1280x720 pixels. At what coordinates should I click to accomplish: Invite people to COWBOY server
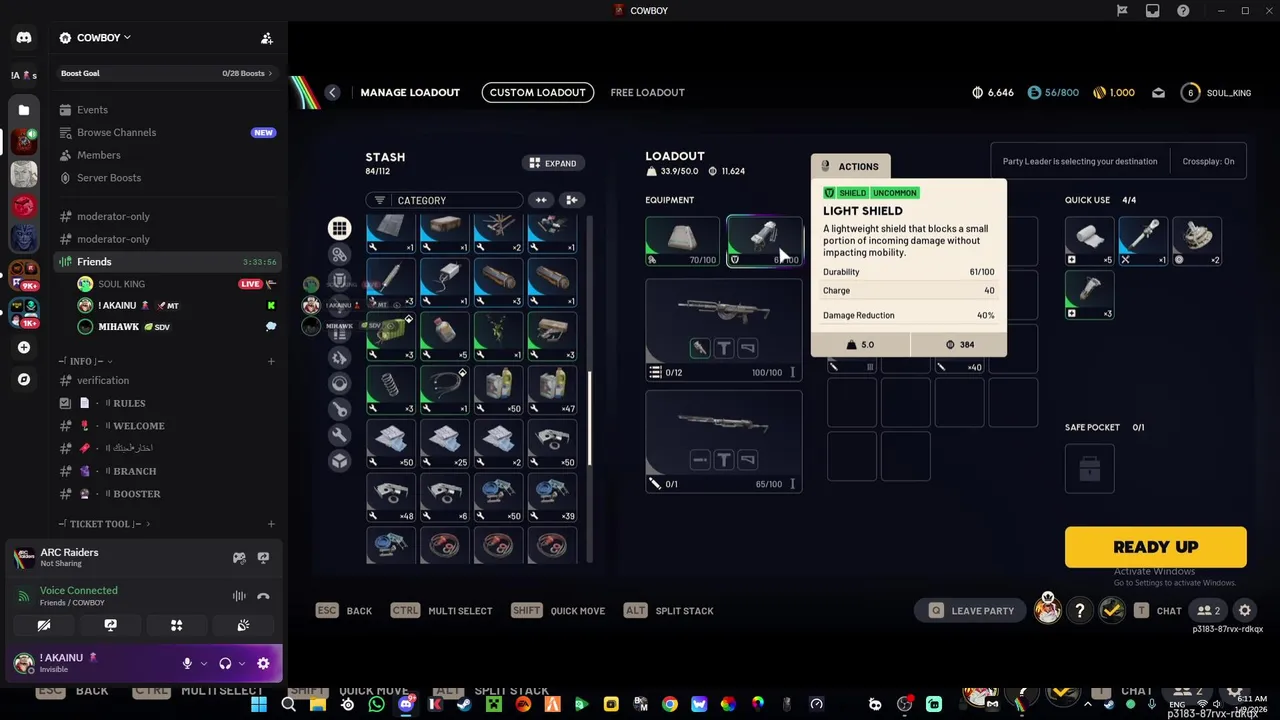267,38
